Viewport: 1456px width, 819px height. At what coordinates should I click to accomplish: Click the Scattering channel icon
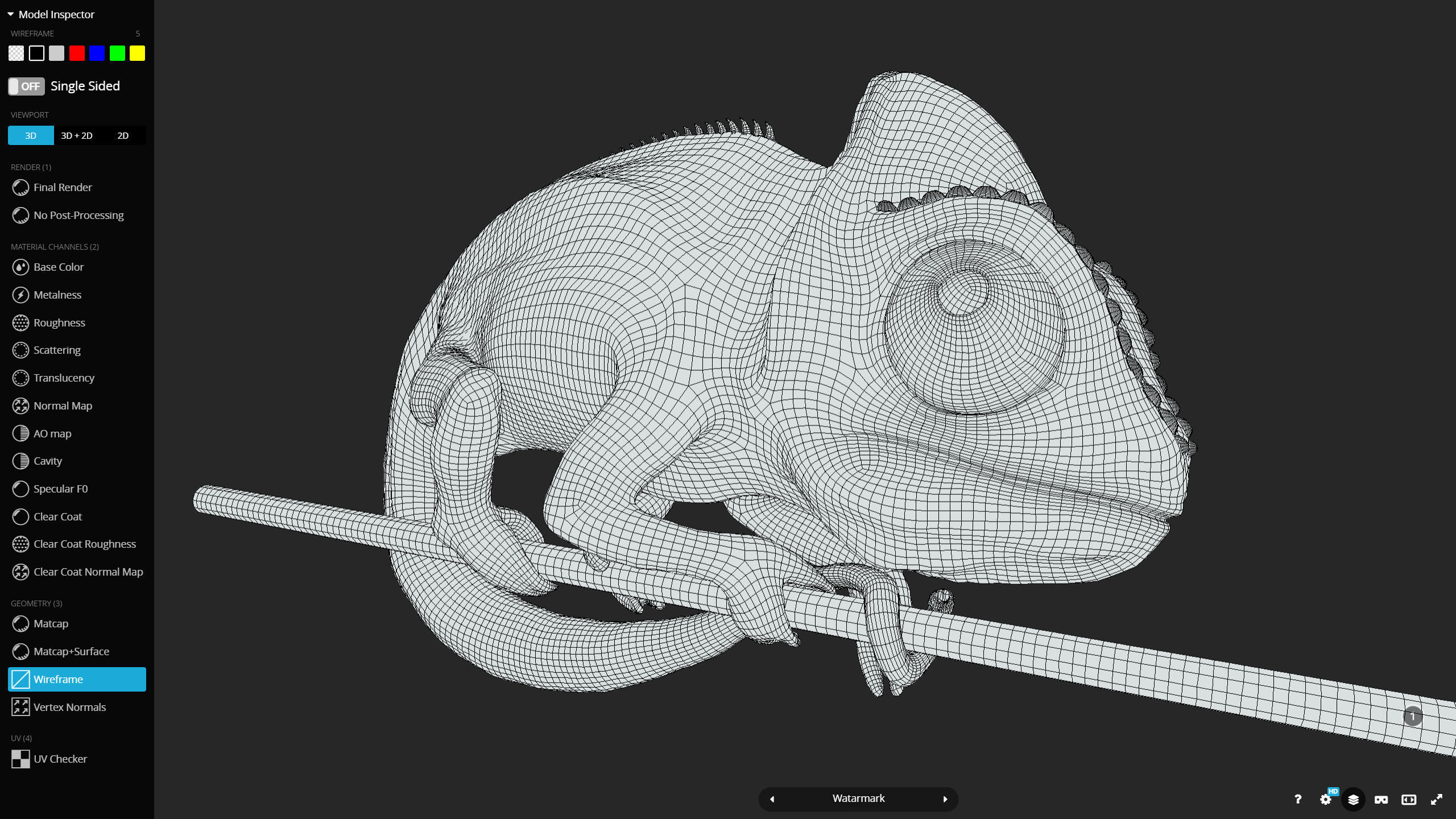pyautogui.click(x=20, y=350)
